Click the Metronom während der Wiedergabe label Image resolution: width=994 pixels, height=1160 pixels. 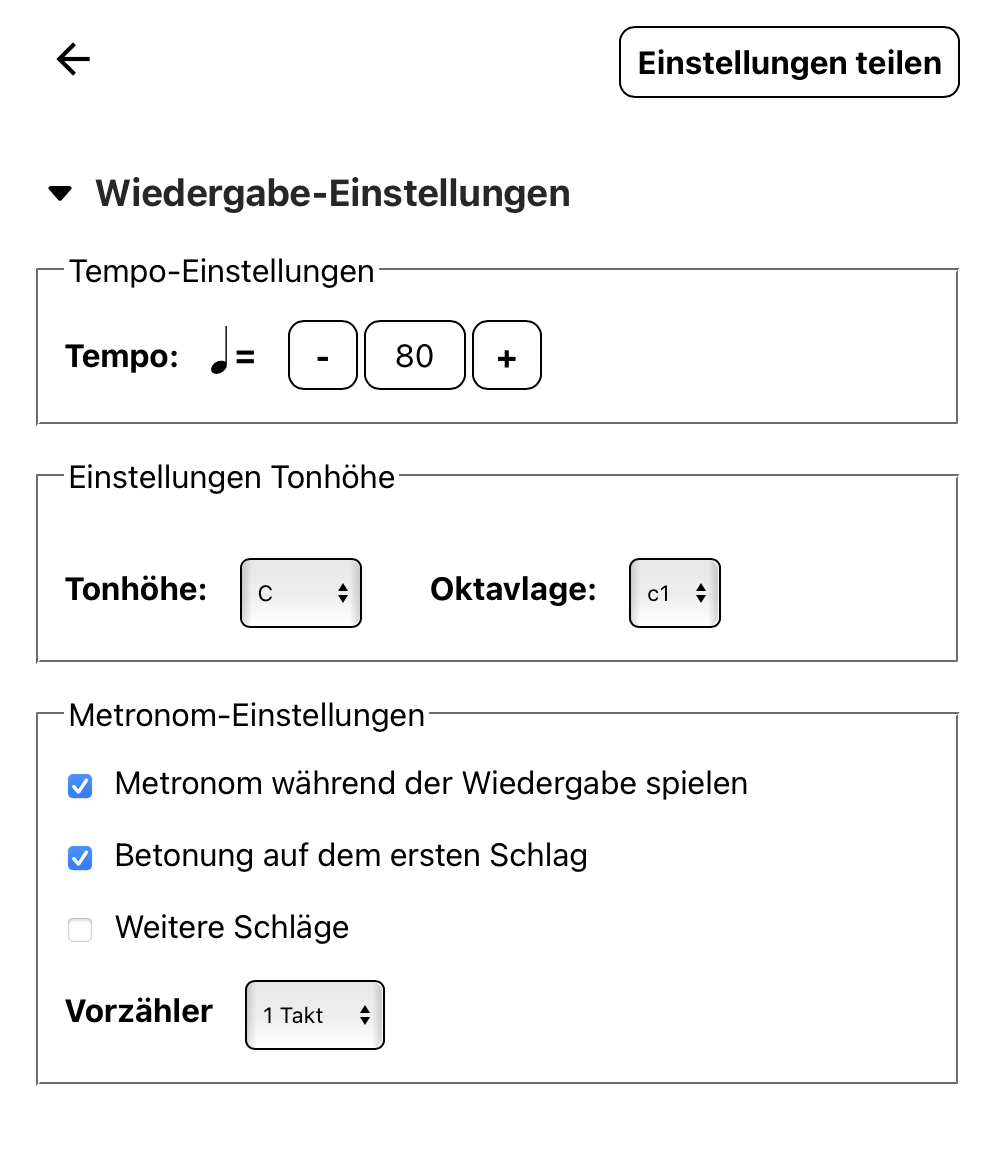point(431,783)
